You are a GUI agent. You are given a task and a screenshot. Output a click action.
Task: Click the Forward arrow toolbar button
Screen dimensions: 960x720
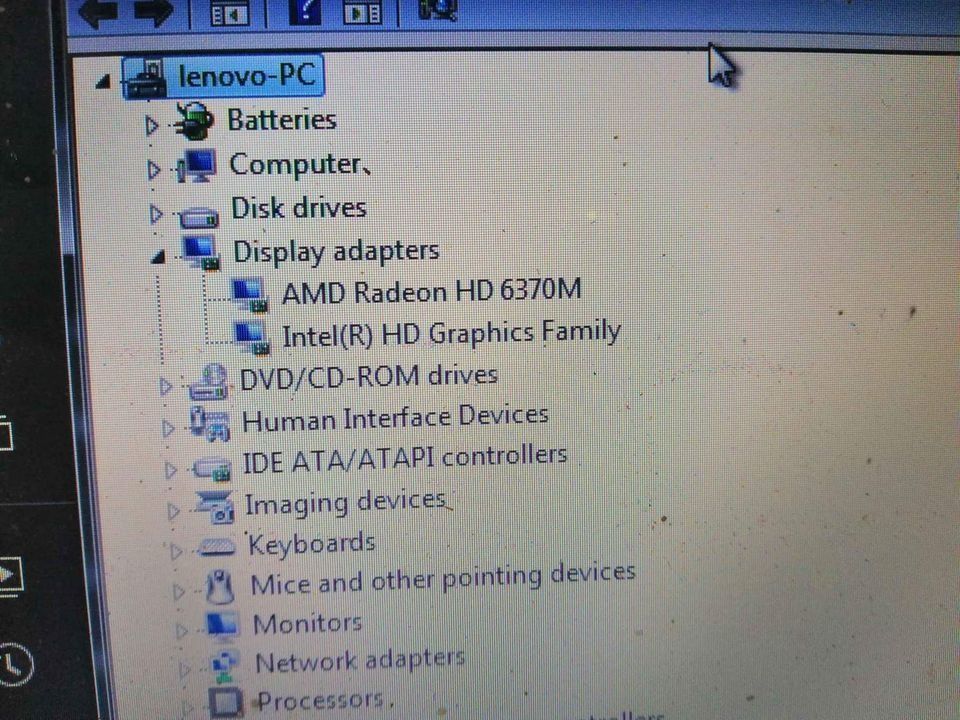click(x=154, y=12)
